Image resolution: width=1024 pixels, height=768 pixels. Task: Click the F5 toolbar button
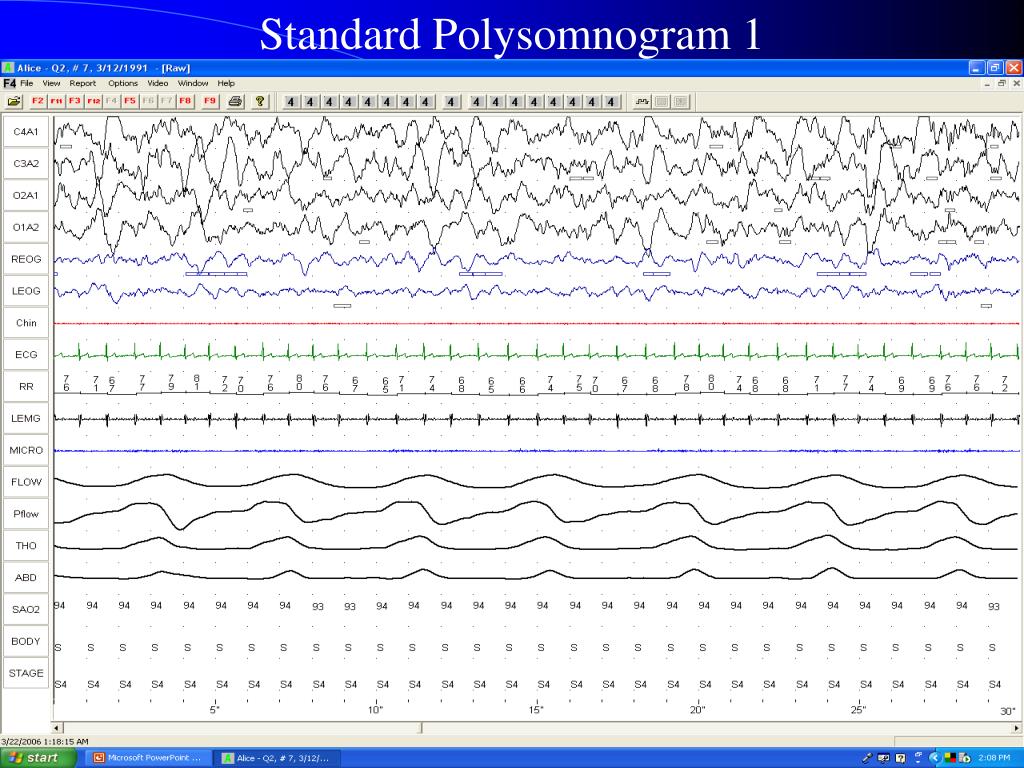pyautogui.click(x=129, y=101)
